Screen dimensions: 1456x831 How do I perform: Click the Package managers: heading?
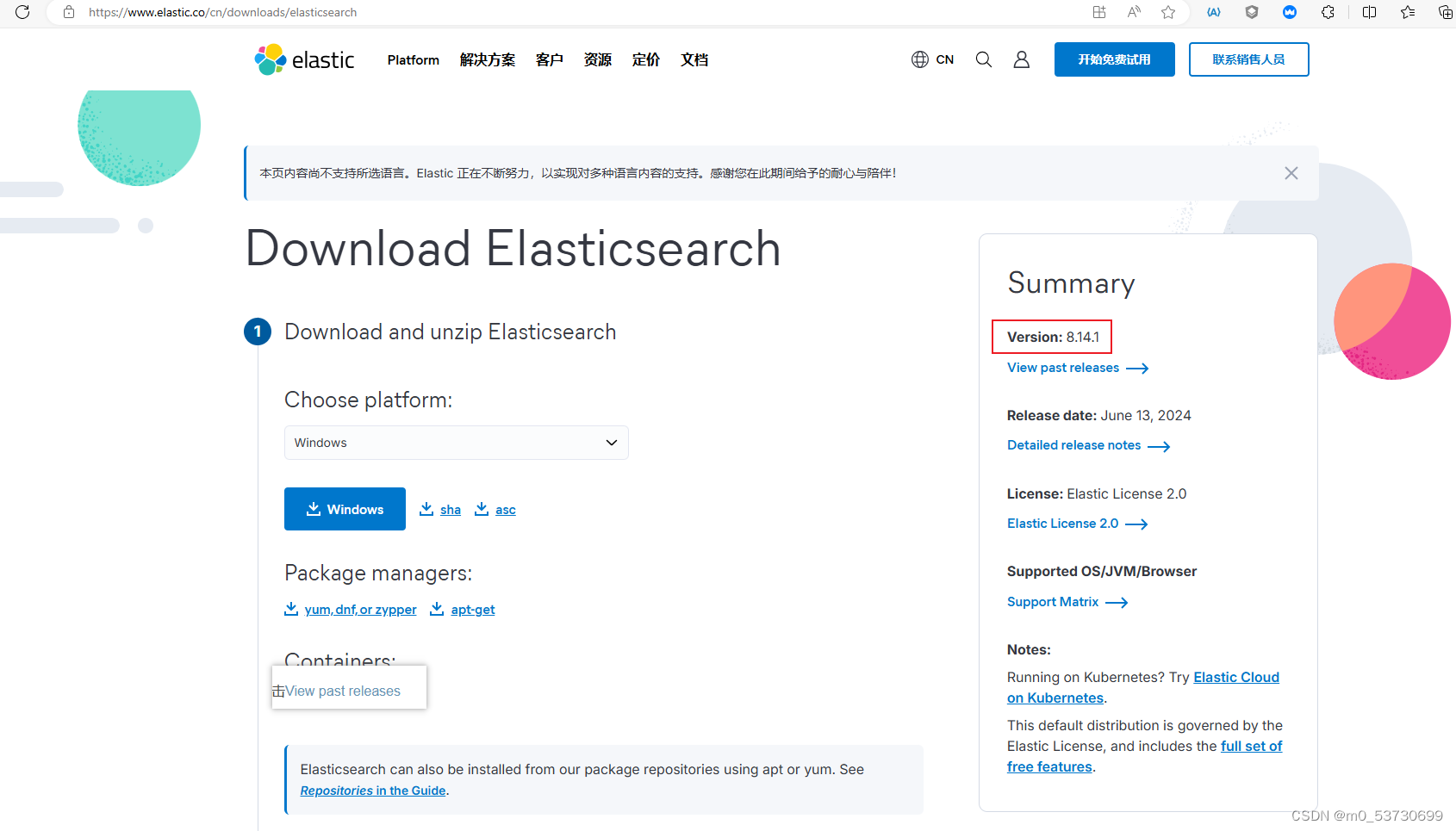[378, 573]
